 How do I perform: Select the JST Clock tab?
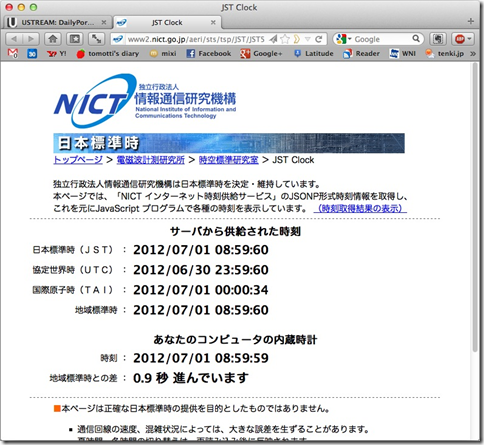pyautogui.click(x=167, y=23)
